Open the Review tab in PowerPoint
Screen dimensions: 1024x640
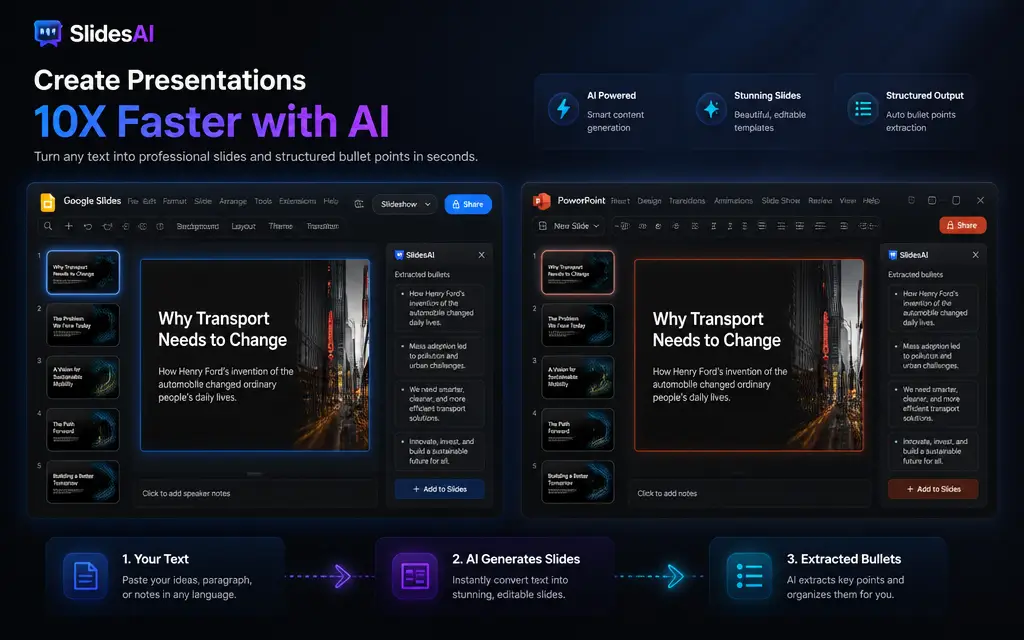820,201
